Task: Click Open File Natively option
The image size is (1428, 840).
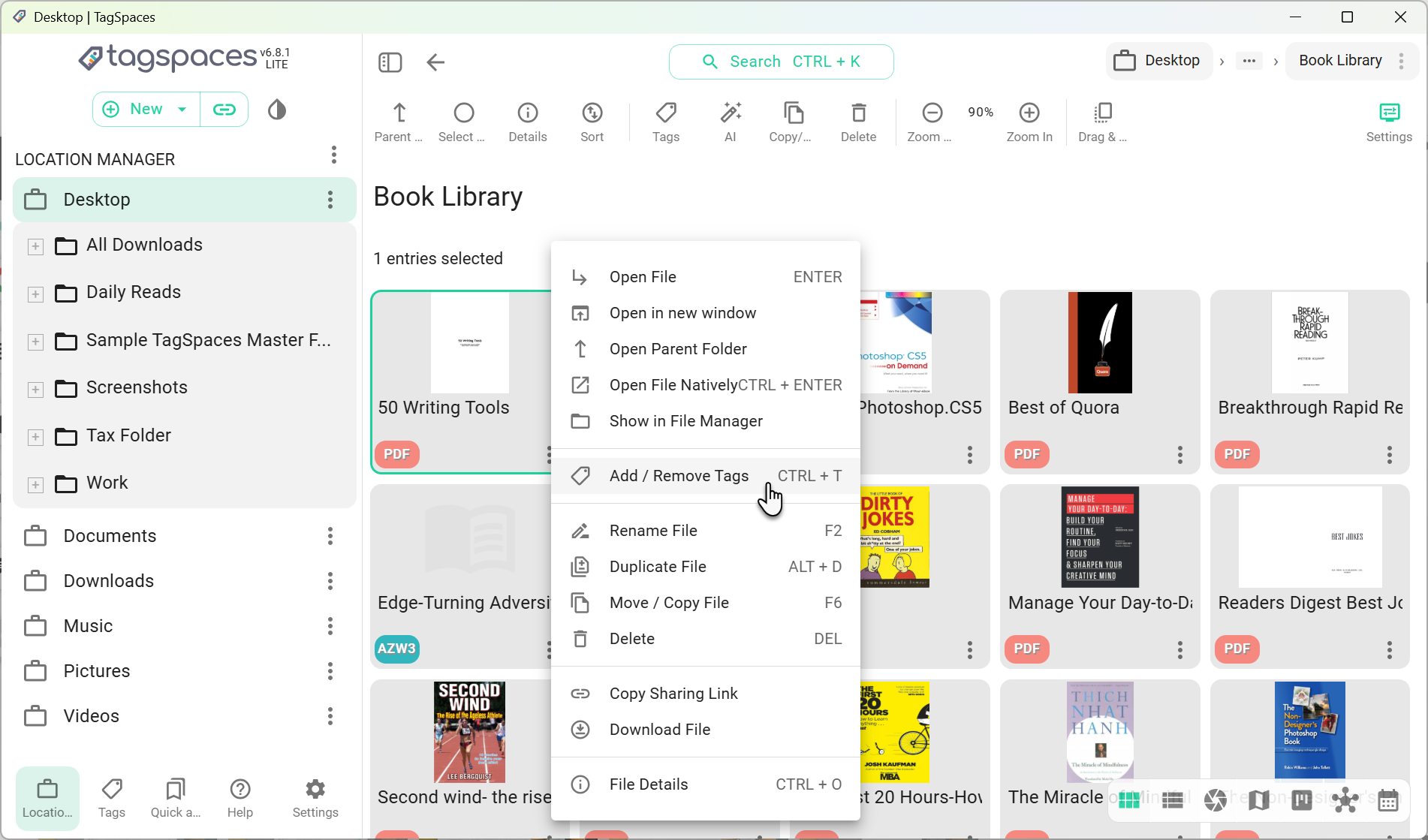Action: coord(706,385)
